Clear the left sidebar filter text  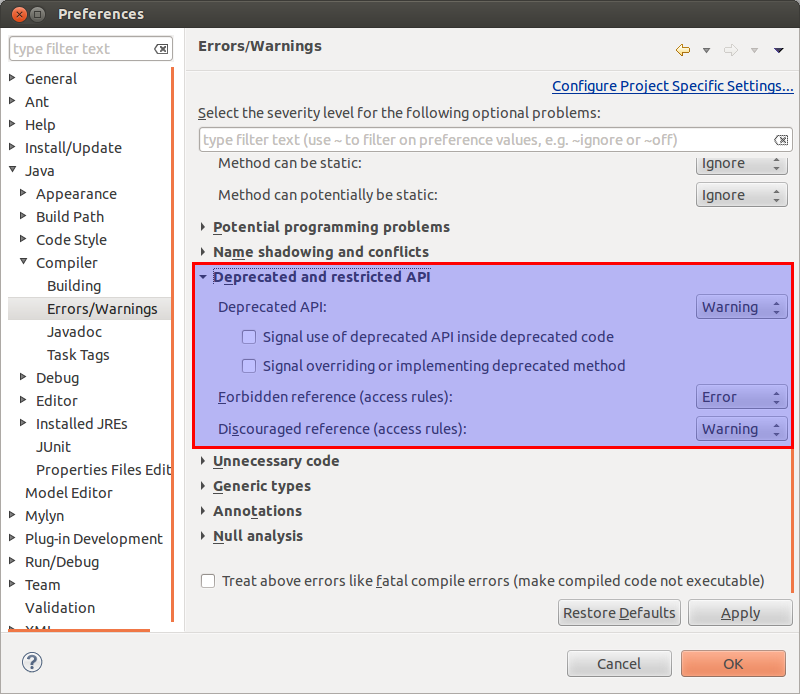[161, 49]
